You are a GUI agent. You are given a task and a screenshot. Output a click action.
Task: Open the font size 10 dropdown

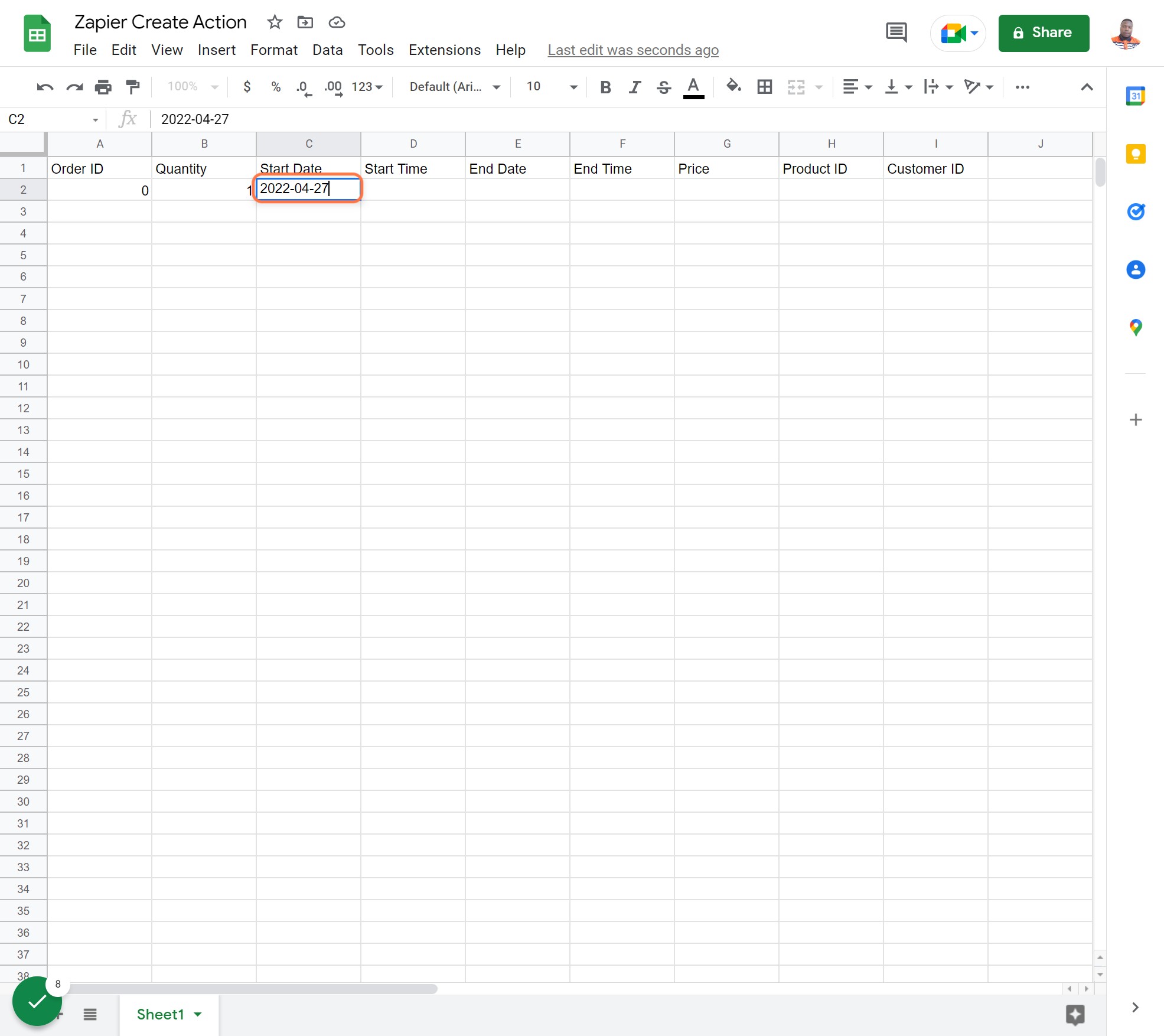[x=552, y=87]
